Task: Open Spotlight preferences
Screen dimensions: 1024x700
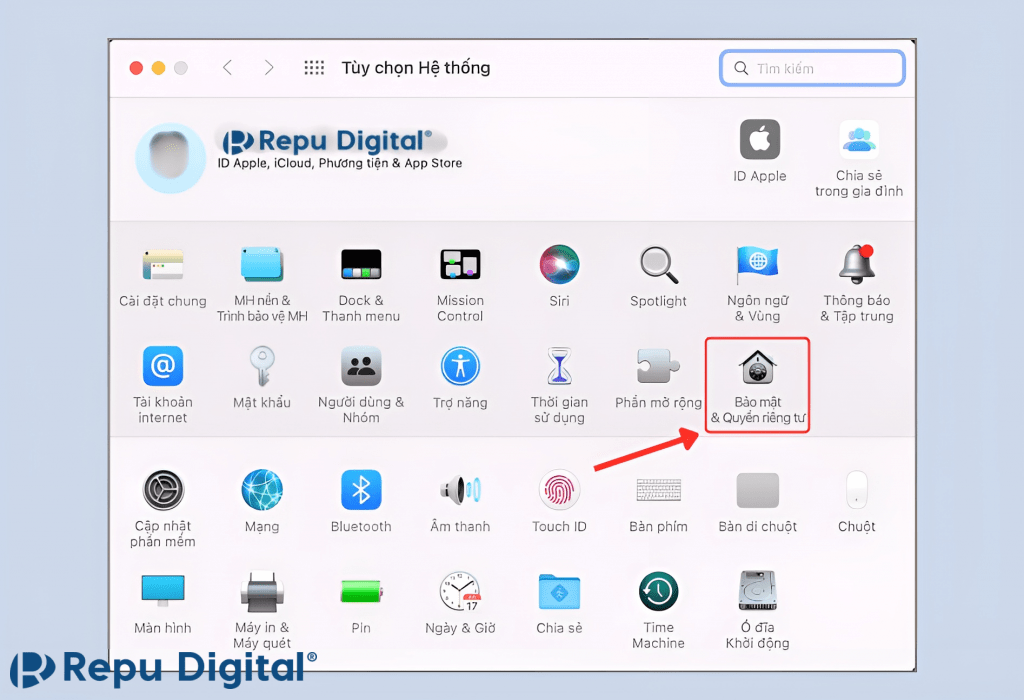Action: click(x=658, y=265)
